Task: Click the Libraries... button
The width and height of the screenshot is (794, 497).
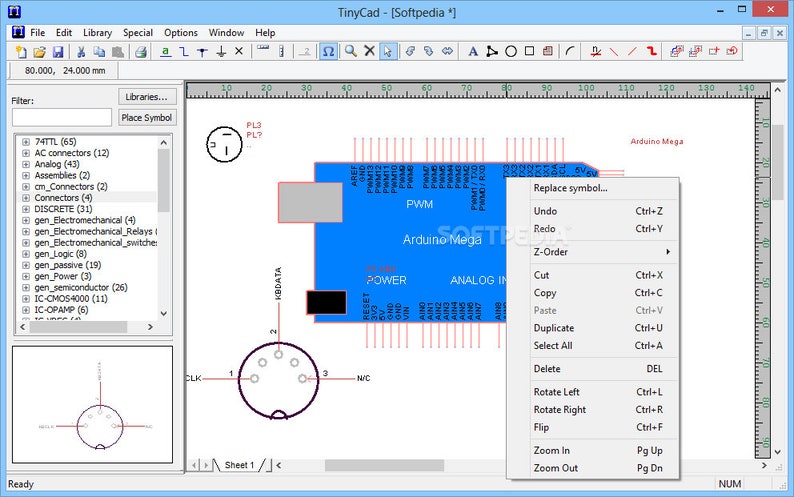Action: coord(147,97)
